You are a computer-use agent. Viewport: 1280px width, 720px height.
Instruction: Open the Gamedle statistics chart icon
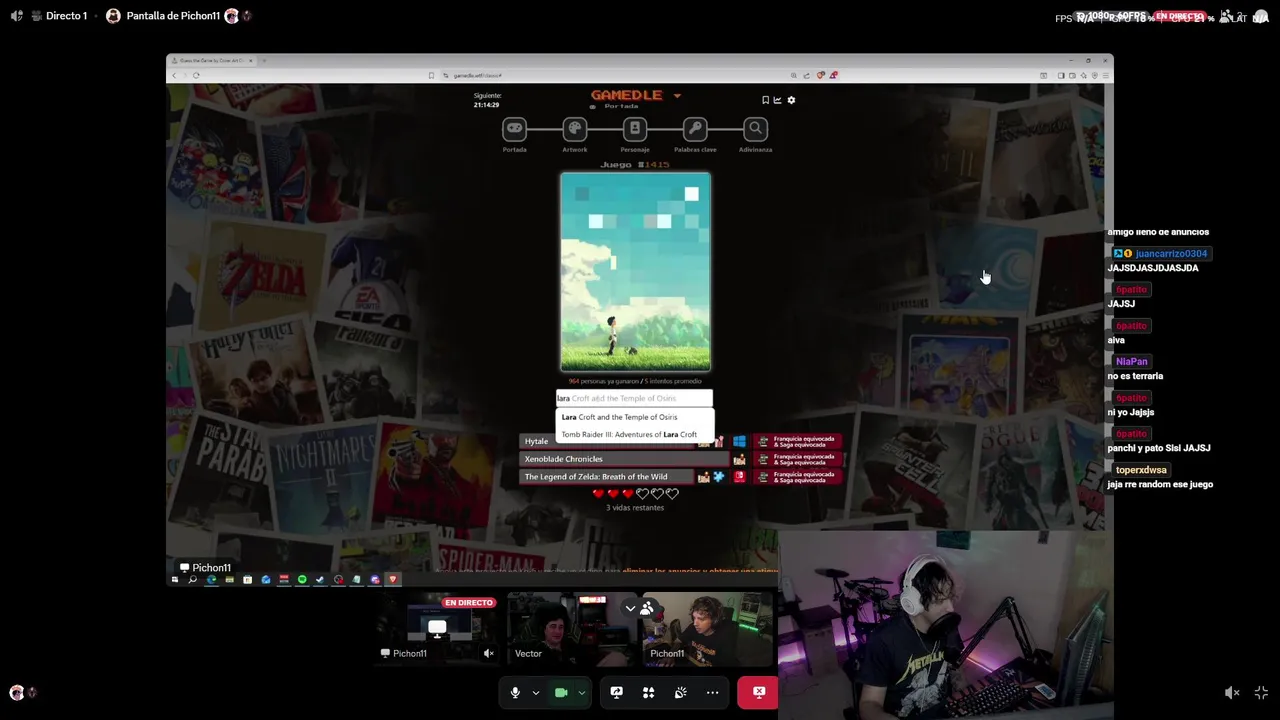pyautogui.click(x=778, y=100)
